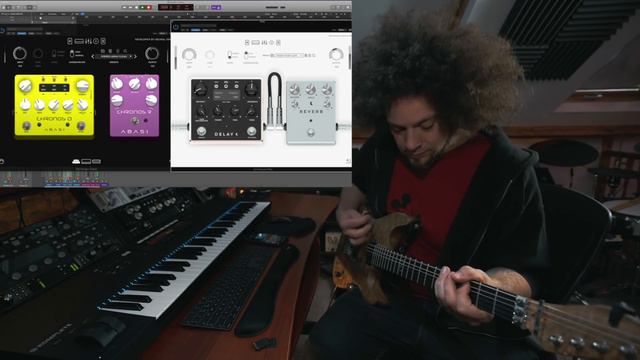Select the stompbox view icon at dark plugin bottom

(x=76, y=162)
